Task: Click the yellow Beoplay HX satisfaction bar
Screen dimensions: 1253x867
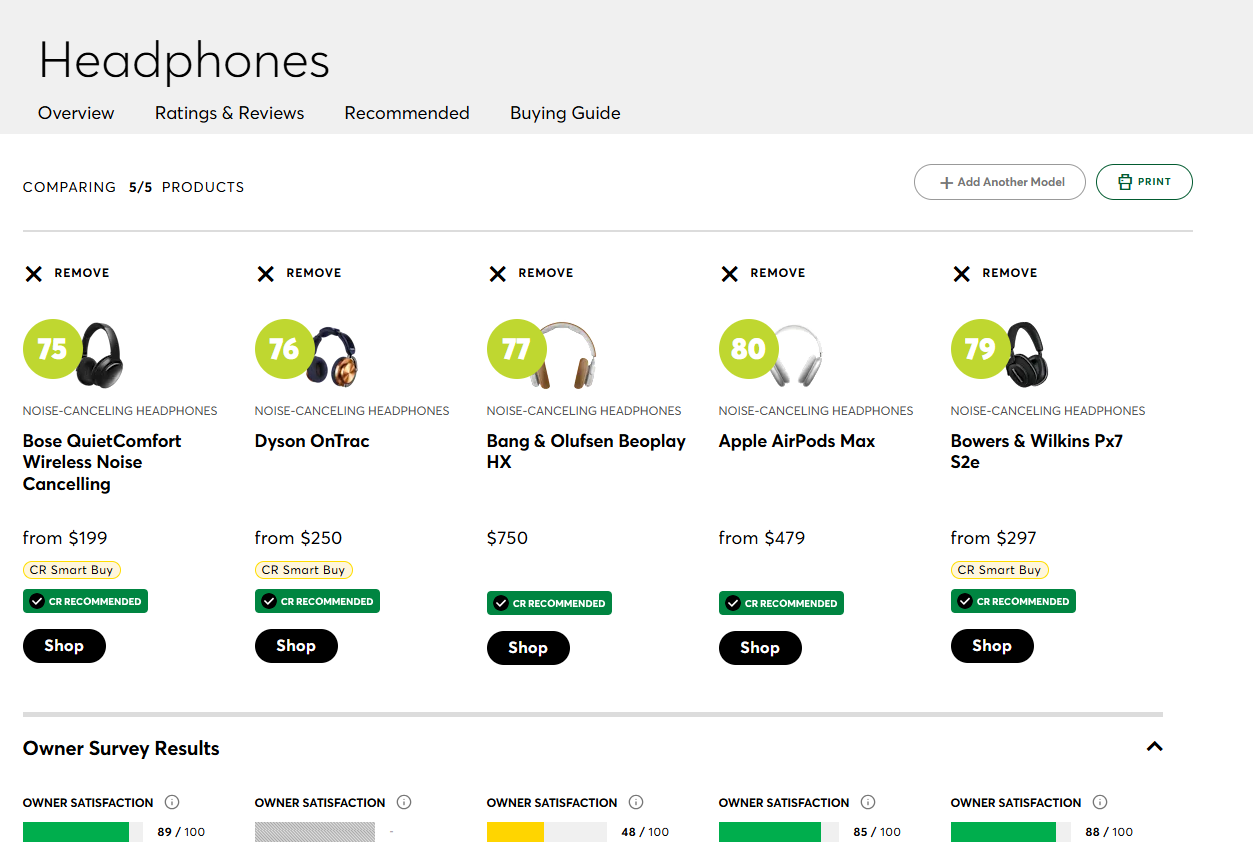Action: click(516, 832)
